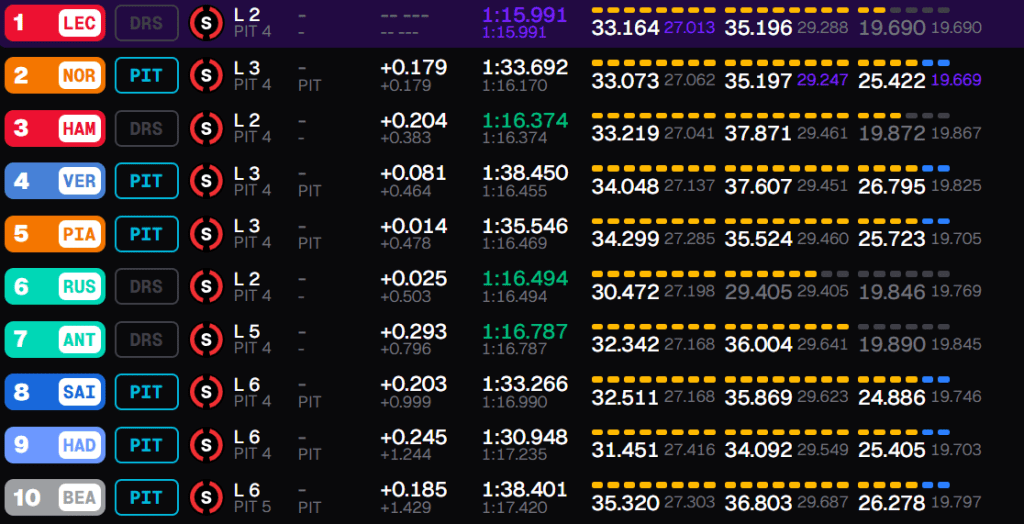Click HAM's green lap time 1:16.374

click(525, 120)
